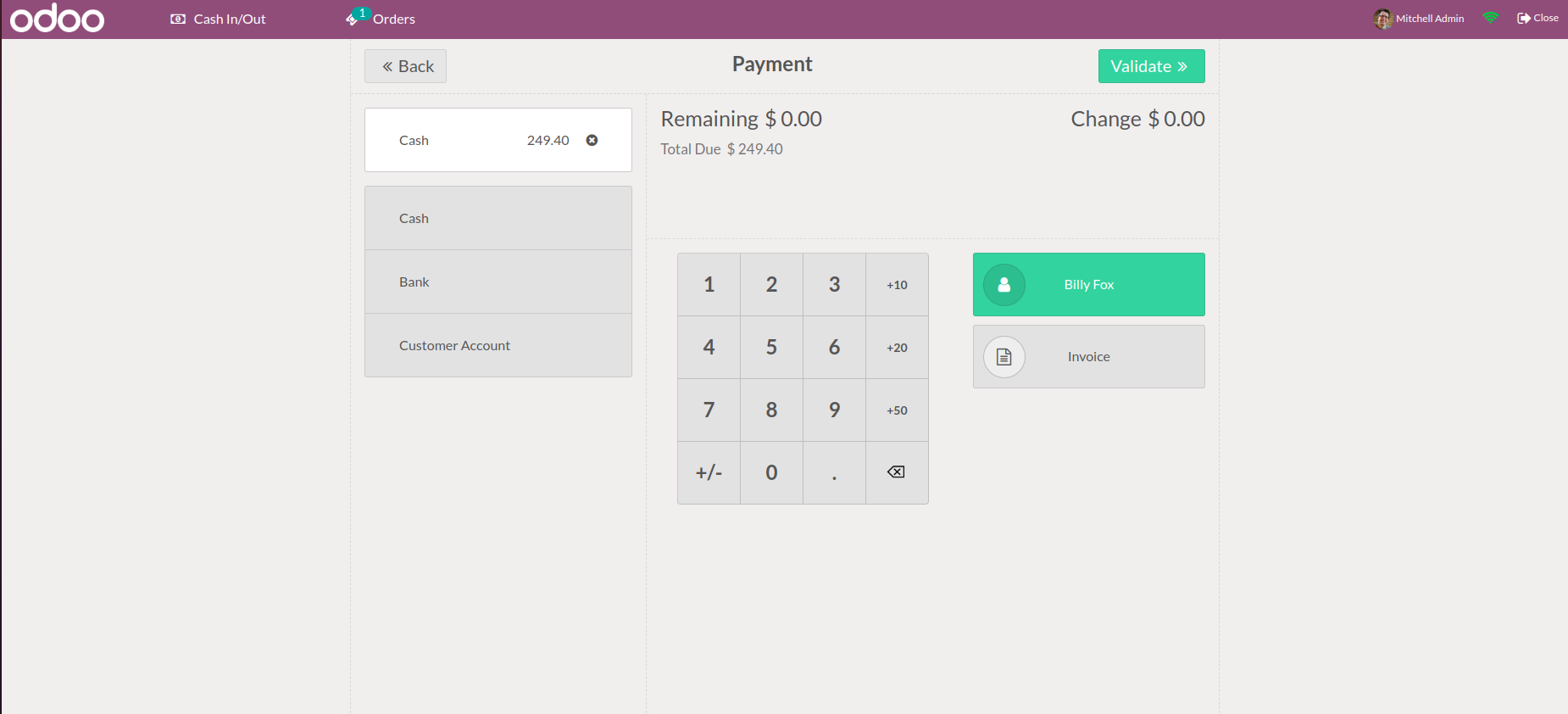Tap numpad key 3

pyautogui.click(x=834, y=285)
